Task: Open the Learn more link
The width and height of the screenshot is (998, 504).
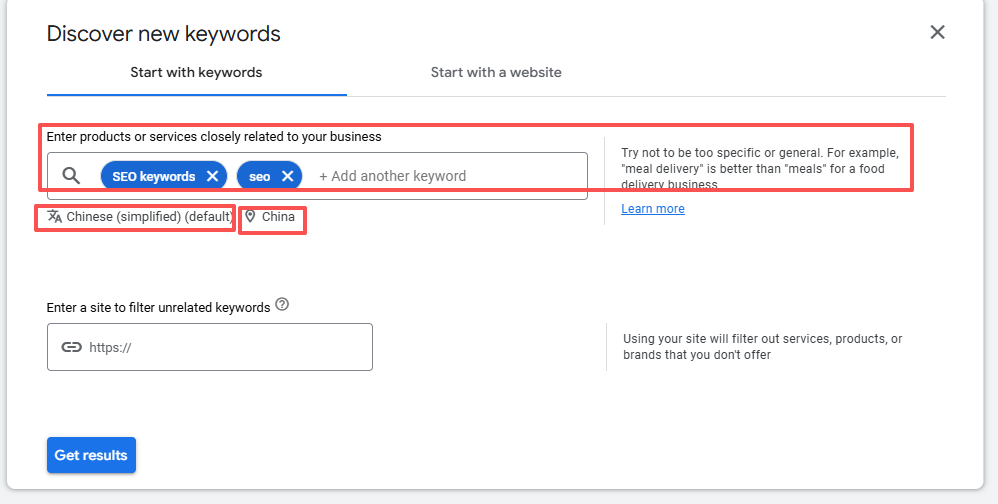Action: click(x=652, y=209)
